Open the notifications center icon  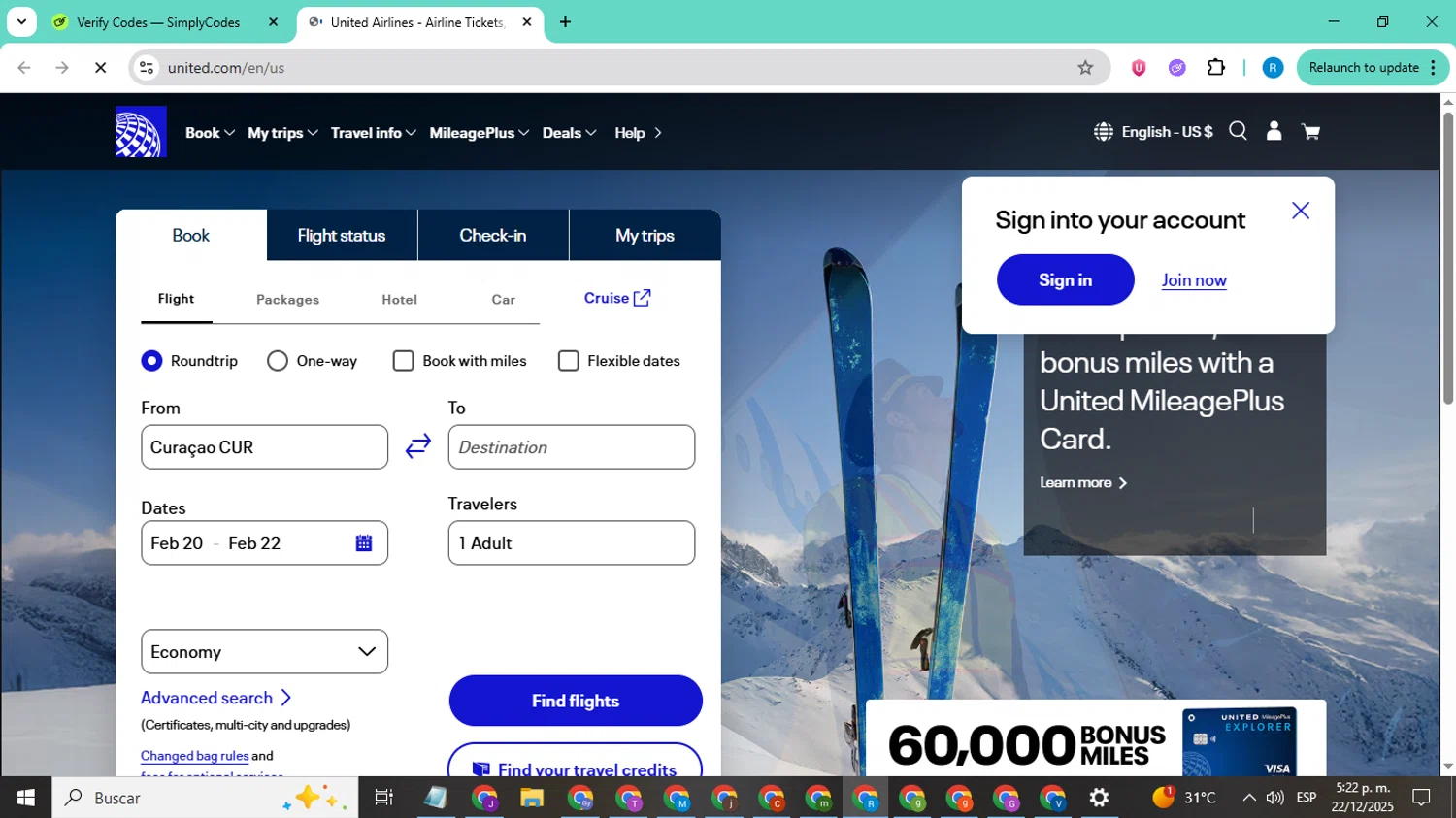1421,798
